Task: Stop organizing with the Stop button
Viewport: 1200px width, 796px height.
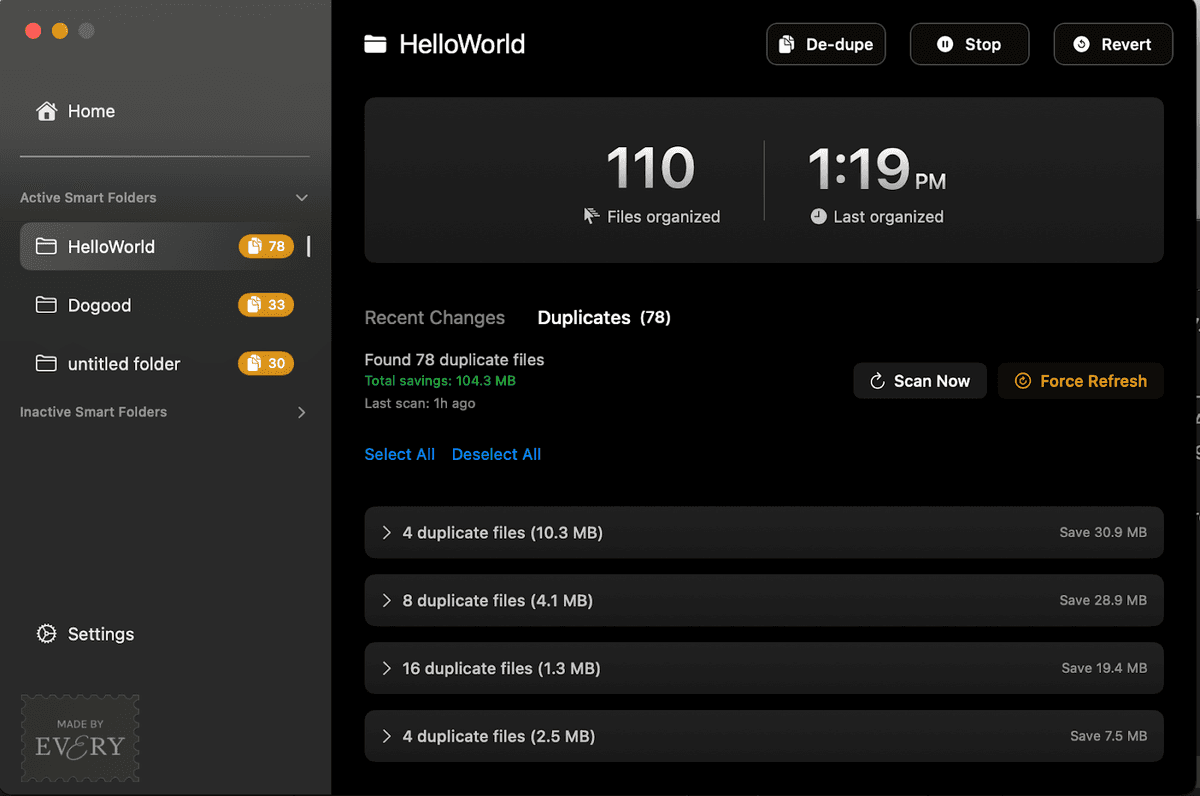Action: [x=969, y=44]
